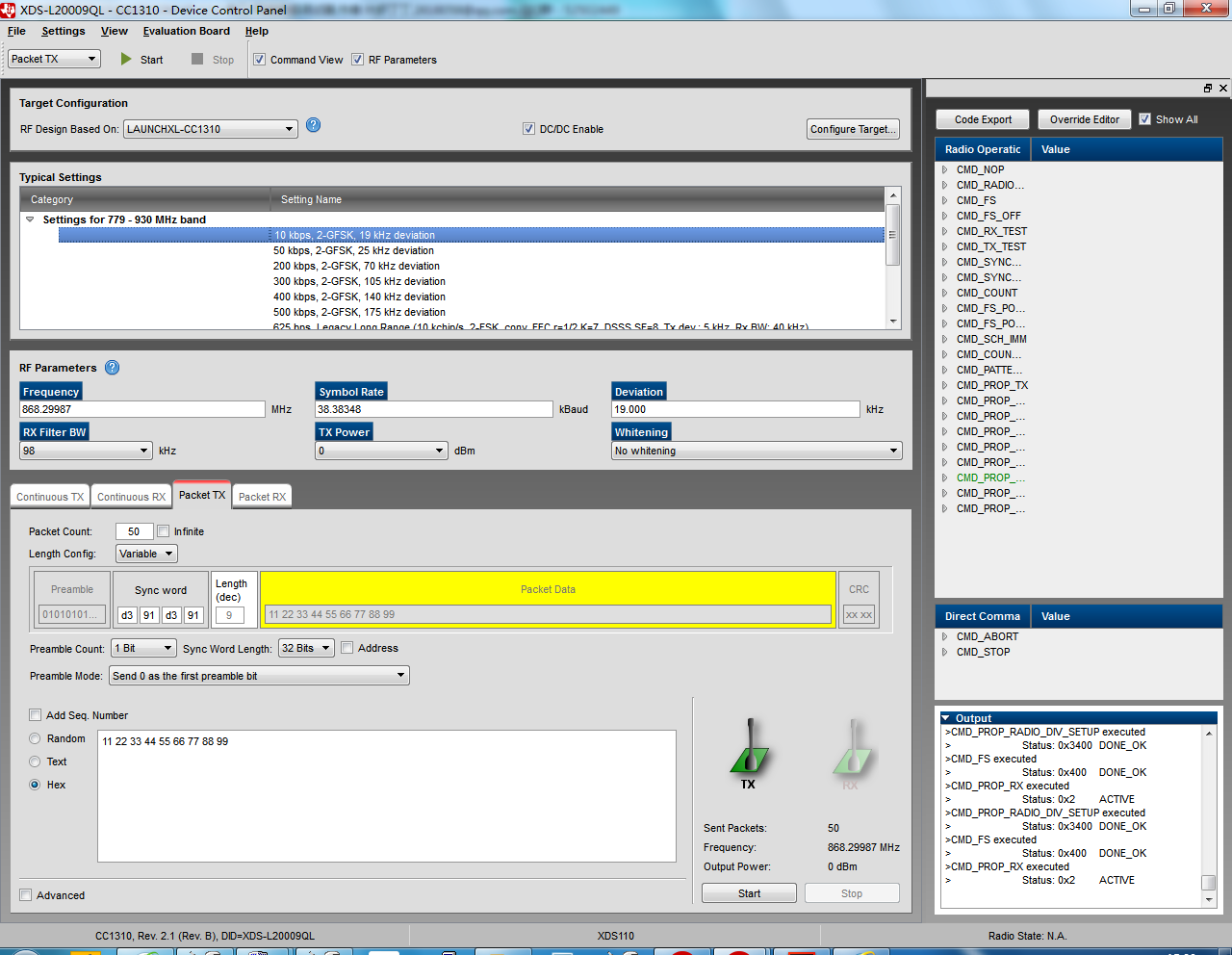The width and height of the screenshot is (1232, 955).
Task: Switch to the Continuous TX tab
Action: click(50, 497)
